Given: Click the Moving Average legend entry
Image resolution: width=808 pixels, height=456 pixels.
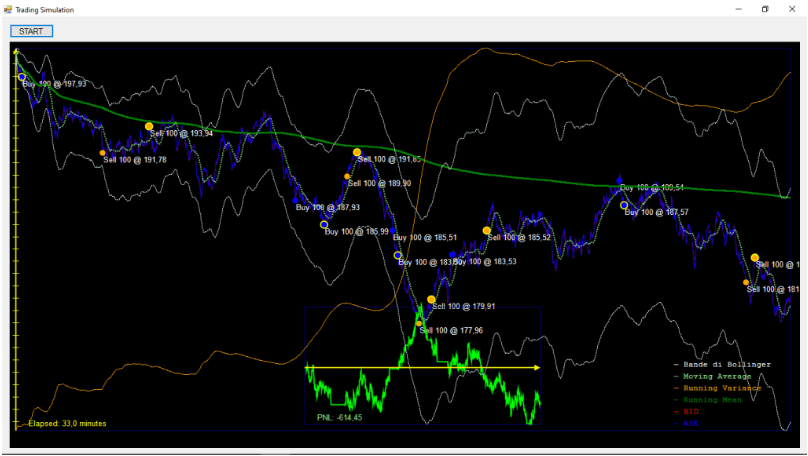Looking at the screenshot, I should [715, 376].
